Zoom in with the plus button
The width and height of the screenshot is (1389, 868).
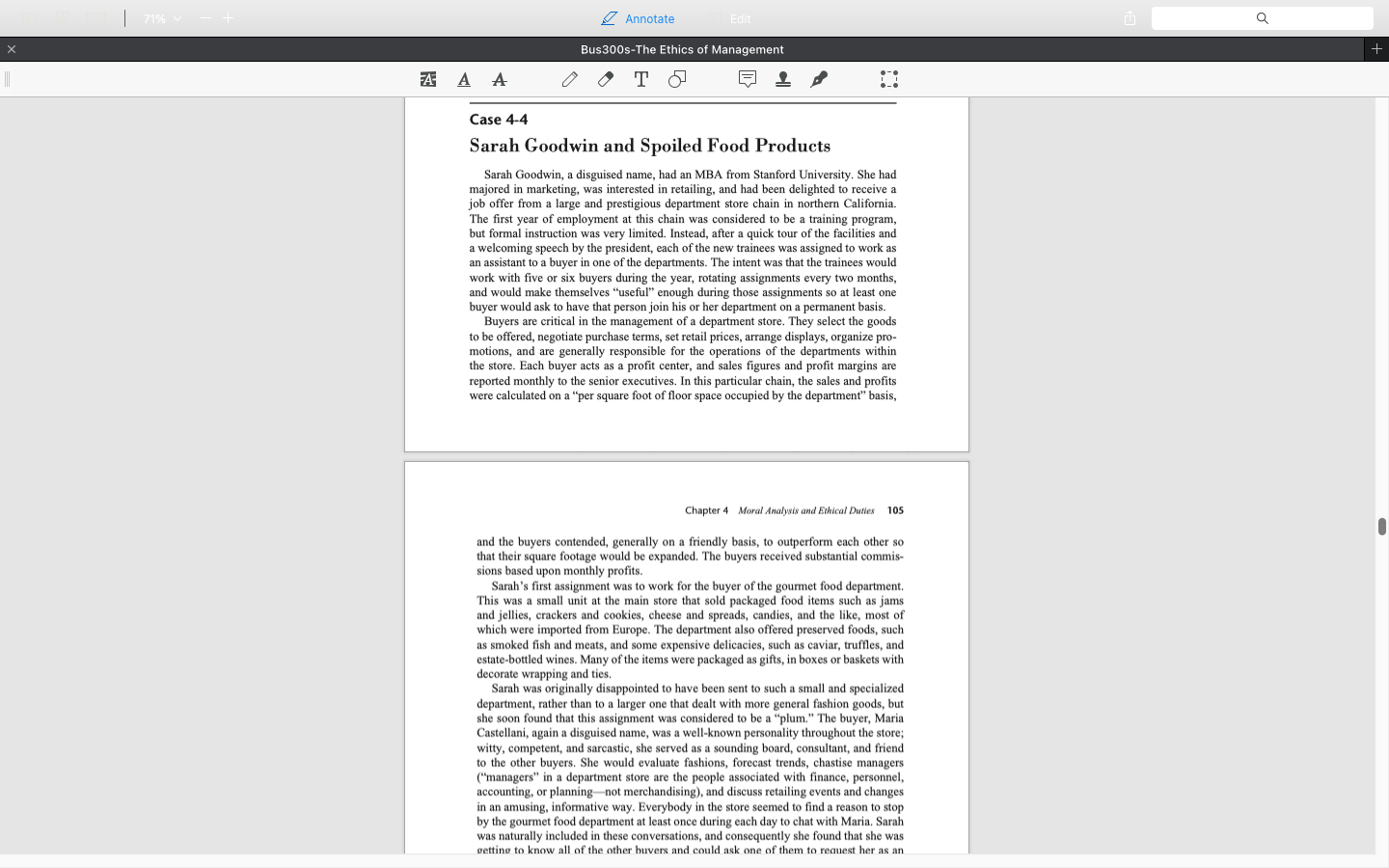tap(229, 18)
